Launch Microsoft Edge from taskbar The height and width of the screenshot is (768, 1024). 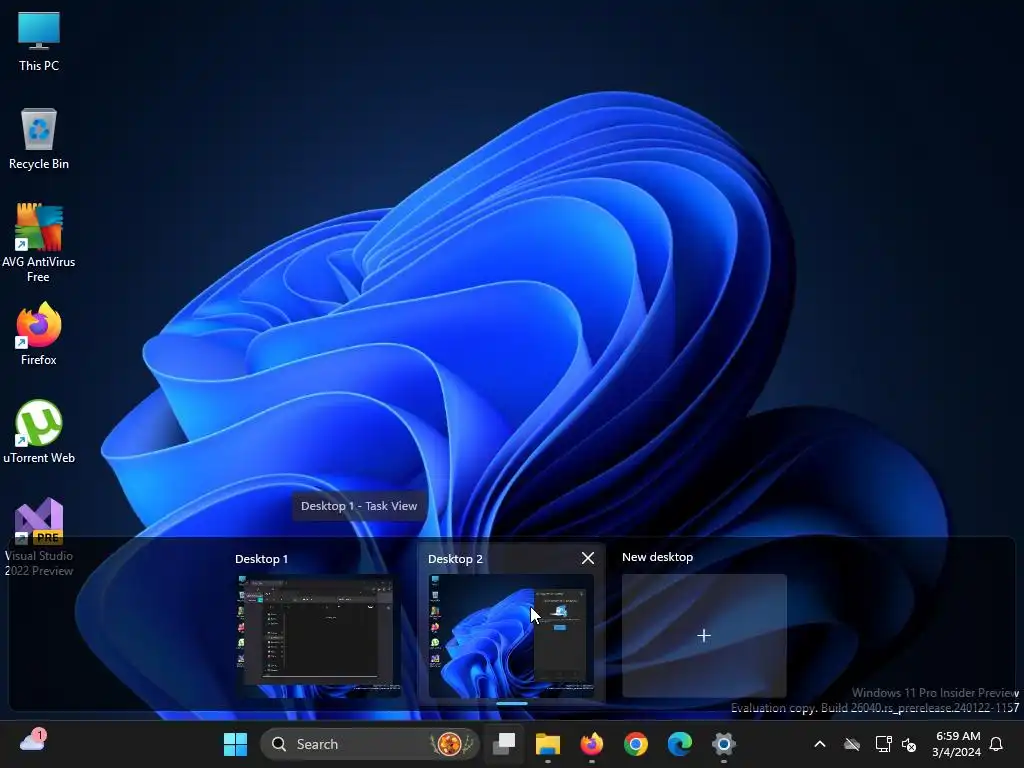point(679,744)
